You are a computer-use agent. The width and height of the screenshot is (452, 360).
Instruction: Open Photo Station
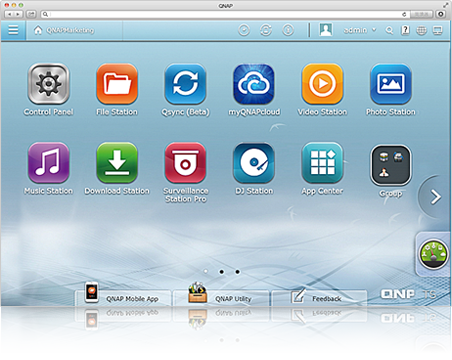[x=391, y=84]
